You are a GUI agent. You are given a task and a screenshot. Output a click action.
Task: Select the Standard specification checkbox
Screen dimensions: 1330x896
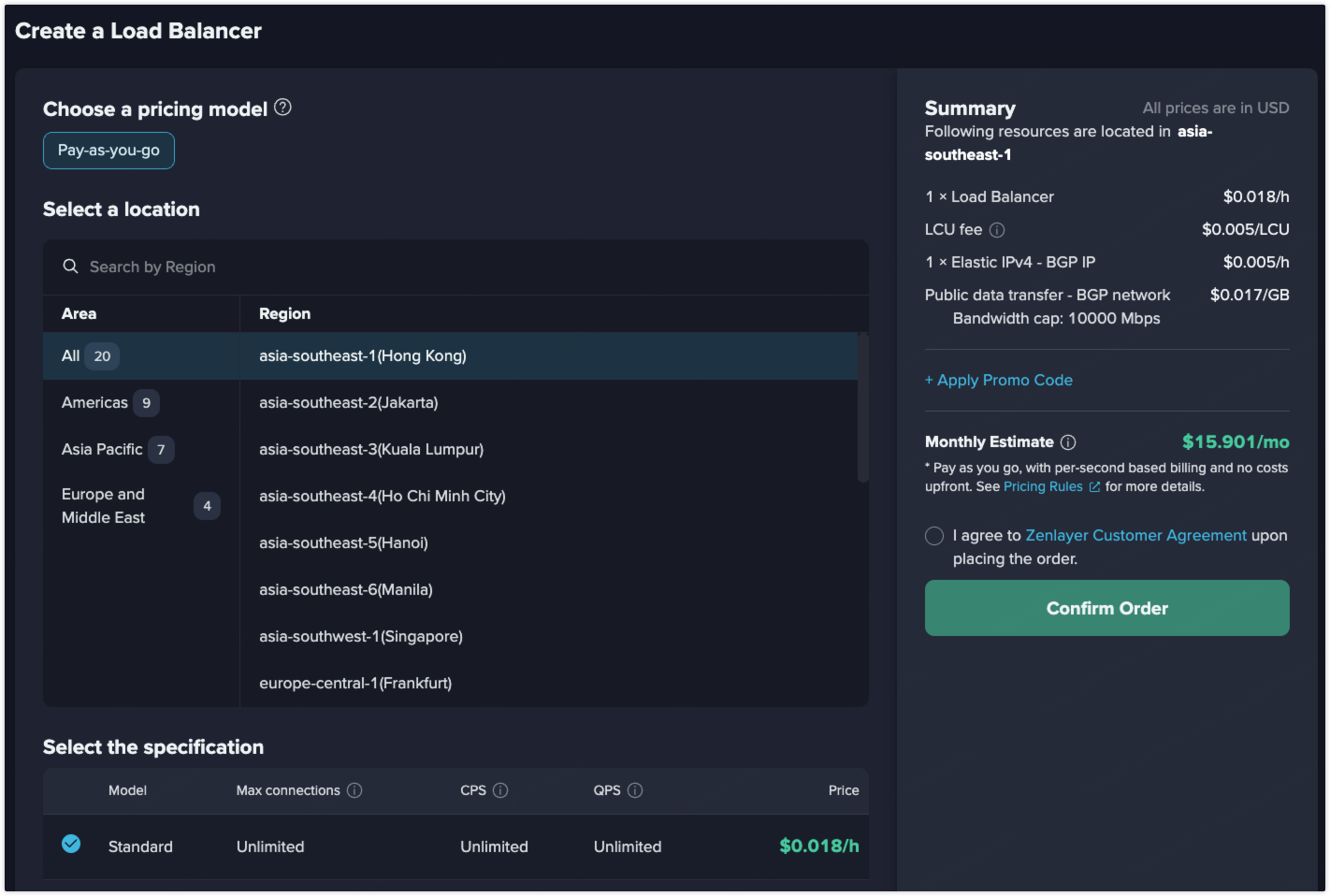click(71, 844)
